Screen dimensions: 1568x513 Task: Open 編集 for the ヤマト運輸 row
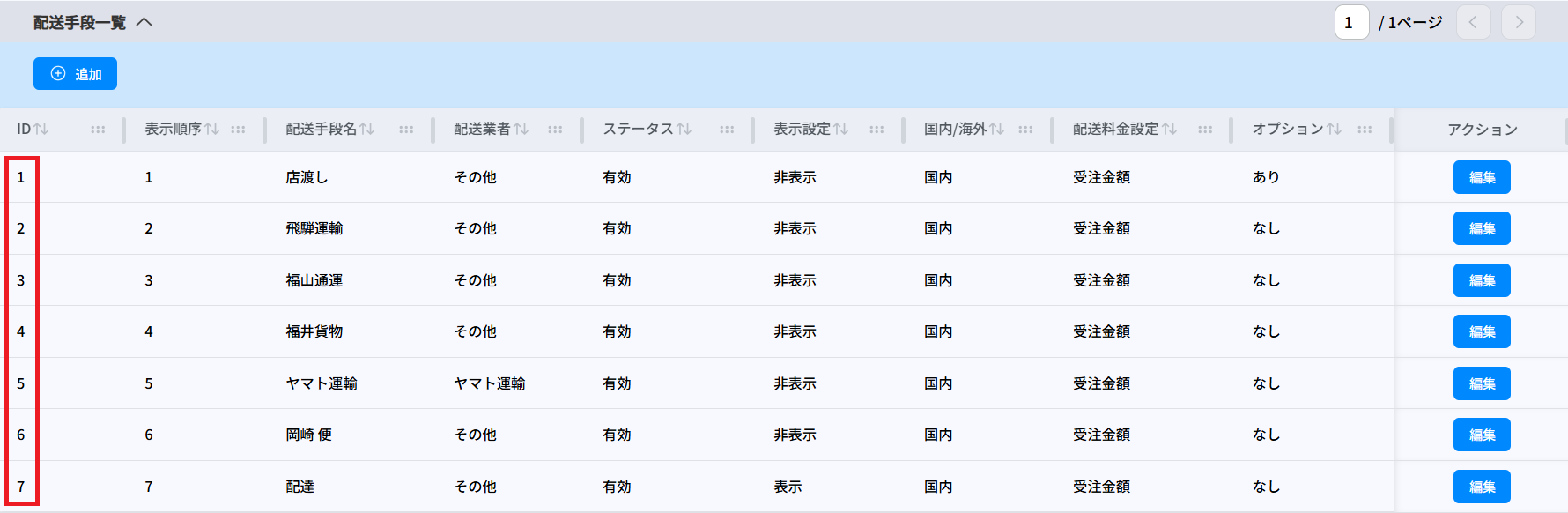[1482, 383]
